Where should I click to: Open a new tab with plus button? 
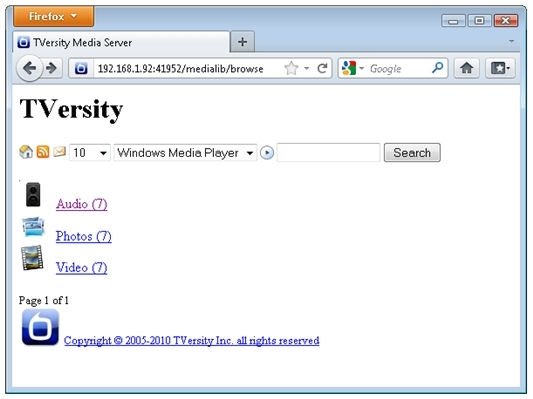(x=242, y=42)
